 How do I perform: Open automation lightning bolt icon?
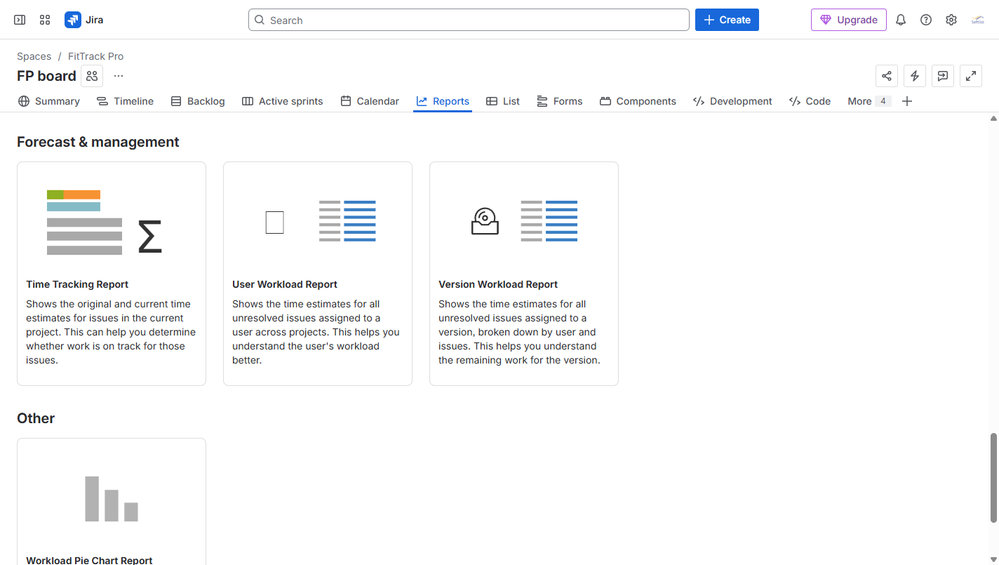point(914,76)
